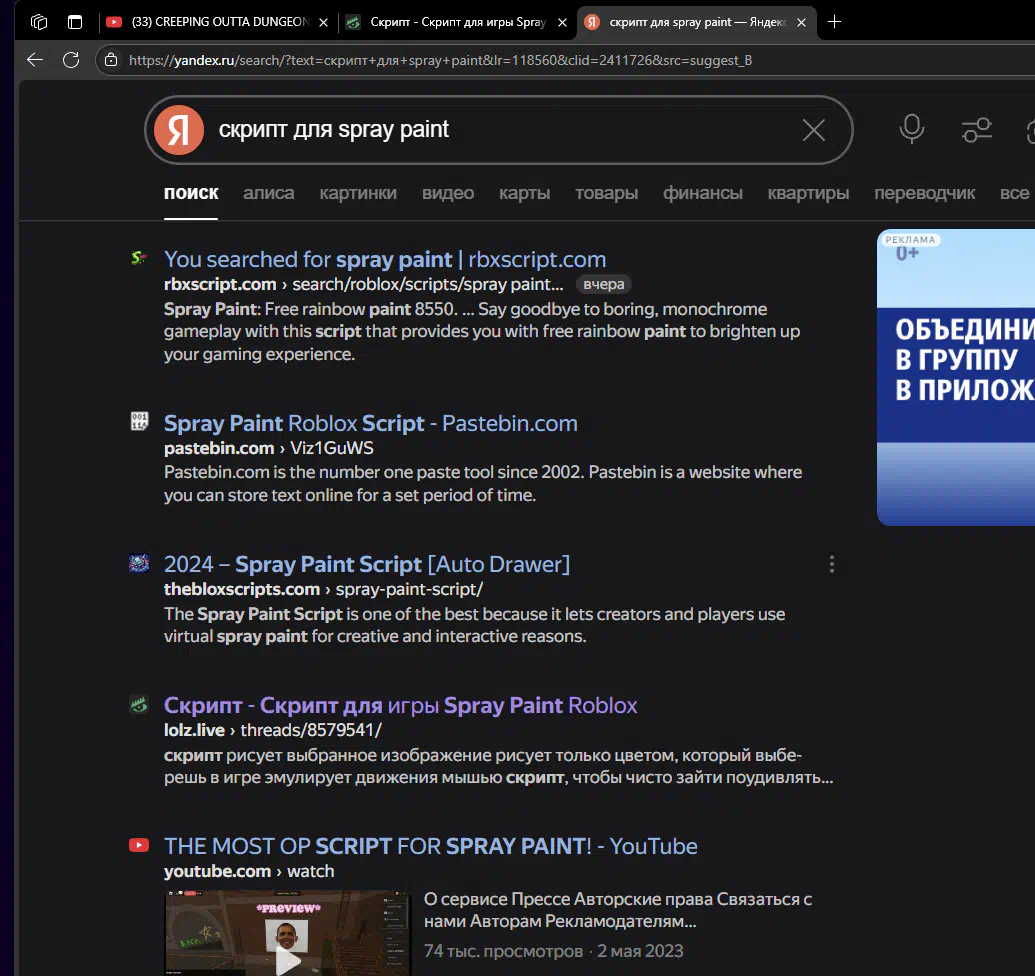Image resolution: width=1035 pixels, height=976 pixels.
Task: Click thebloxscripts.com result favicon
Action: point(139,563)
